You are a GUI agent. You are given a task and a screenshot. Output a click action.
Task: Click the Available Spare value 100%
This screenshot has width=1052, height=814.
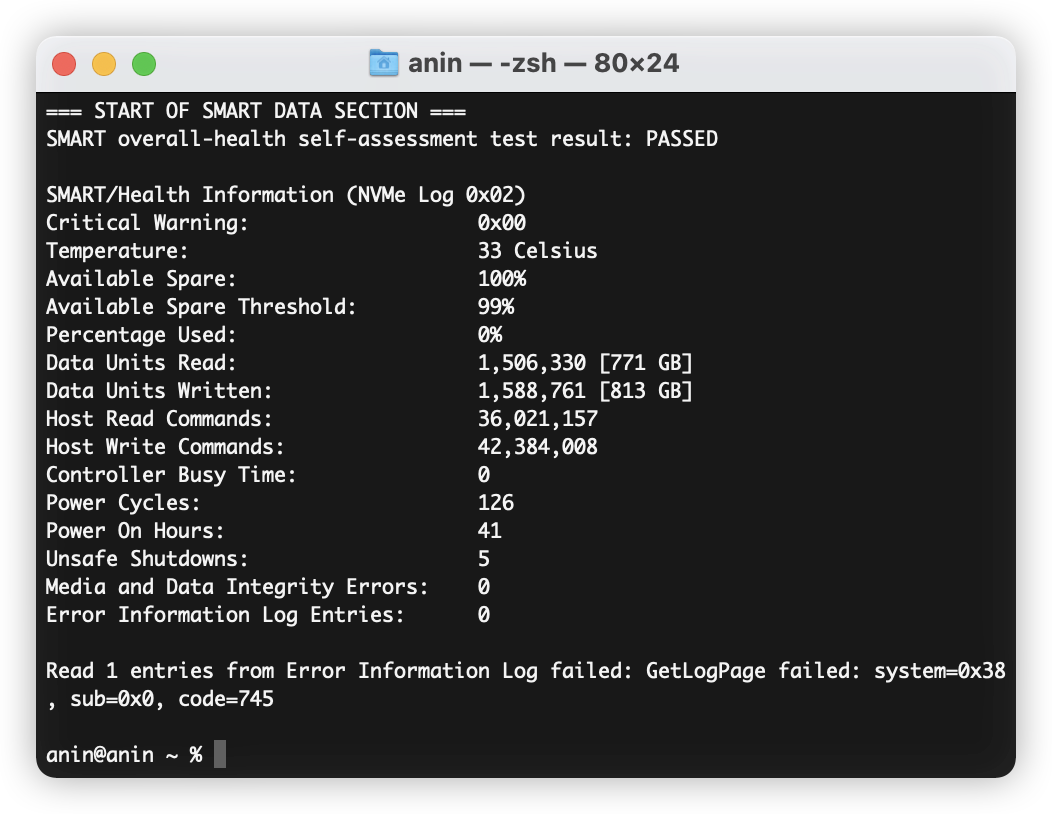[502, 279]
